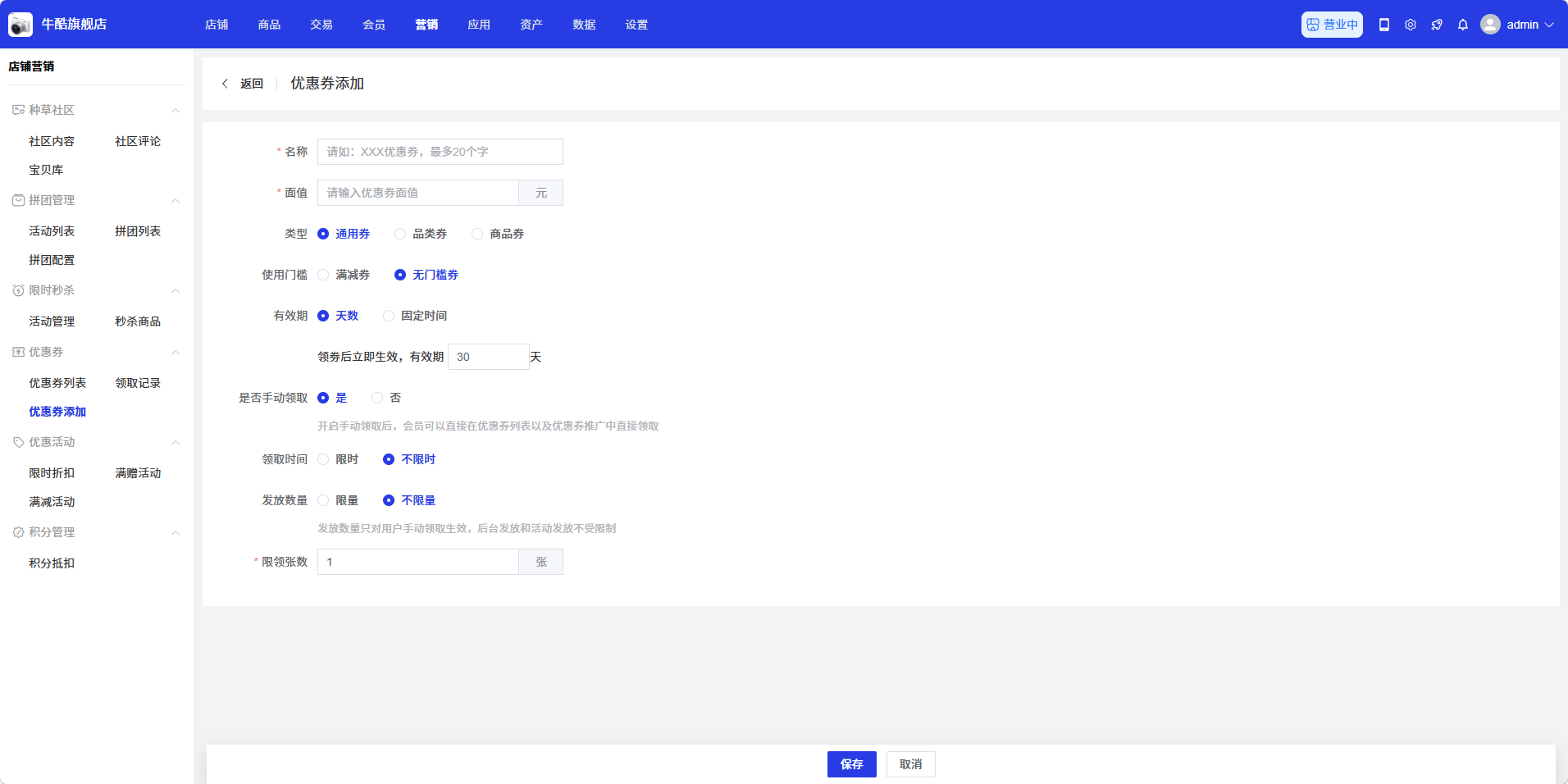The height and width of the screenshot is (784, 1568).
Task: Click the rocket icon in header
Action: [x=1437, y=25]
